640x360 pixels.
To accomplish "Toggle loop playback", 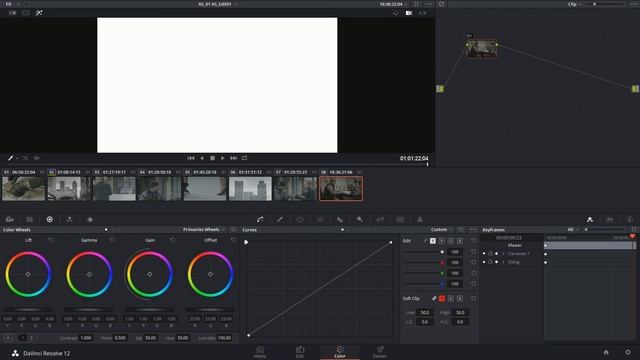I will tap(244, 158).
